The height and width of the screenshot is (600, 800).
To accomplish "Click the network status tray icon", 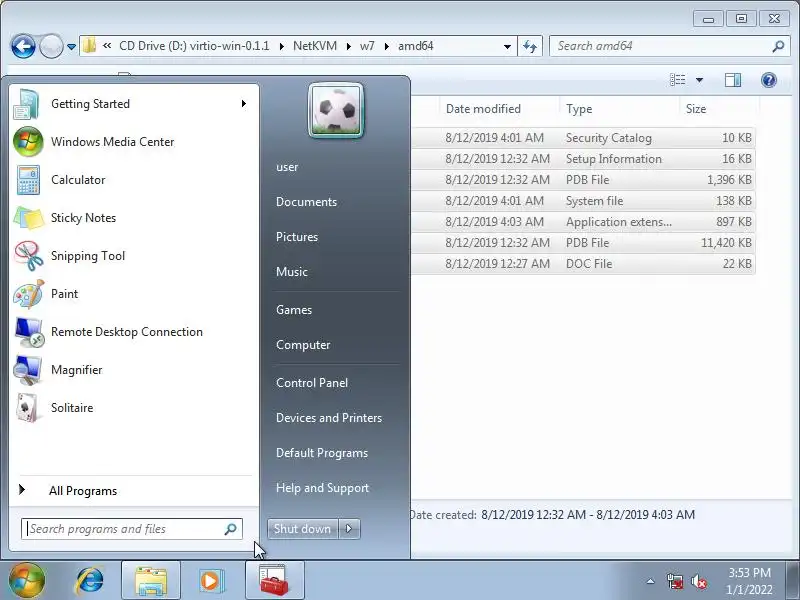I will 674,581.
